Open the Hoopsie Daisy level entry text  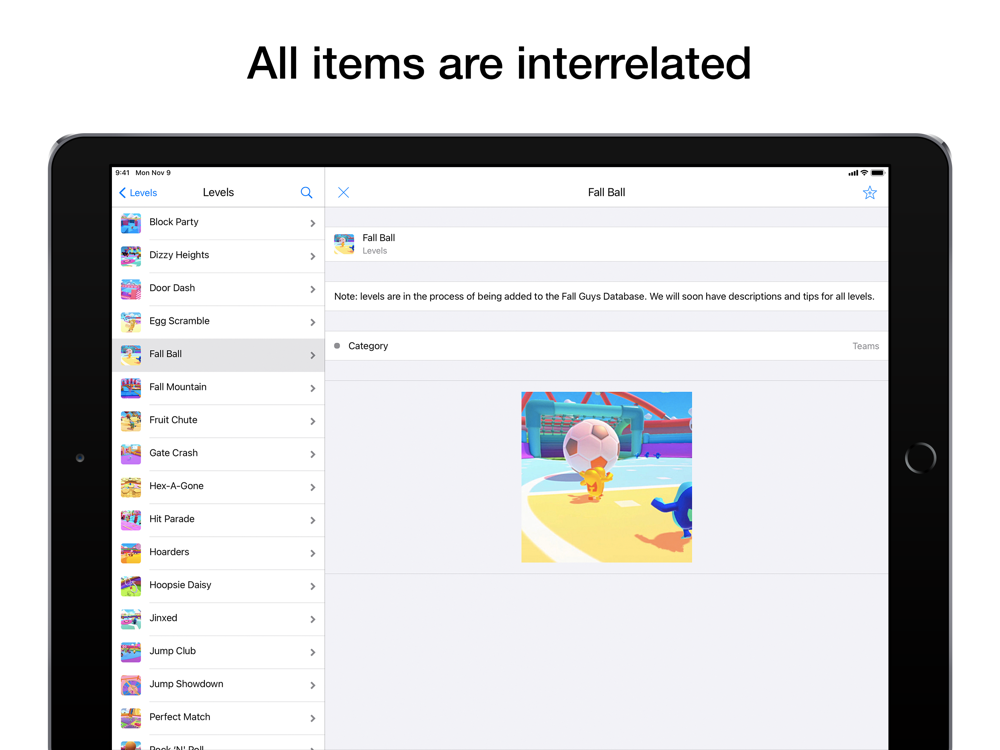point(180,585)
